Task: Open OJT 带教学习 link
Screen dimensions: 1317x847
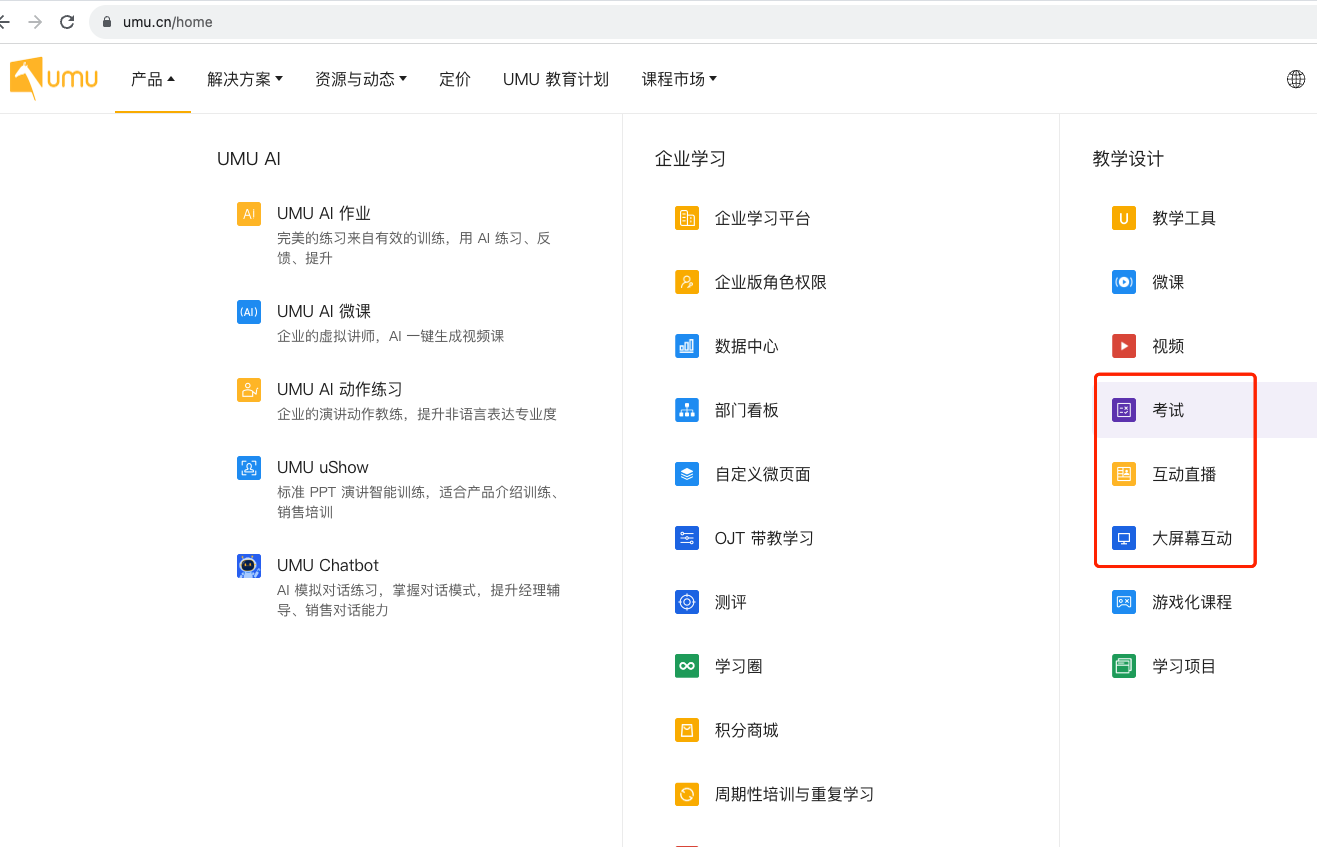Action: click(x=765, y=538)
